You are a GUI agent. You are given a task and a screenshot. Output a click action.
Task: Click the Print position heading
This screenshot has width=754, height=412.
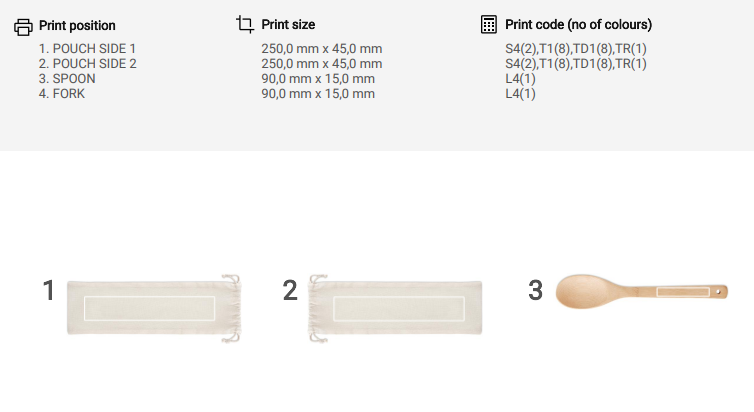click(x=77, y=26)
